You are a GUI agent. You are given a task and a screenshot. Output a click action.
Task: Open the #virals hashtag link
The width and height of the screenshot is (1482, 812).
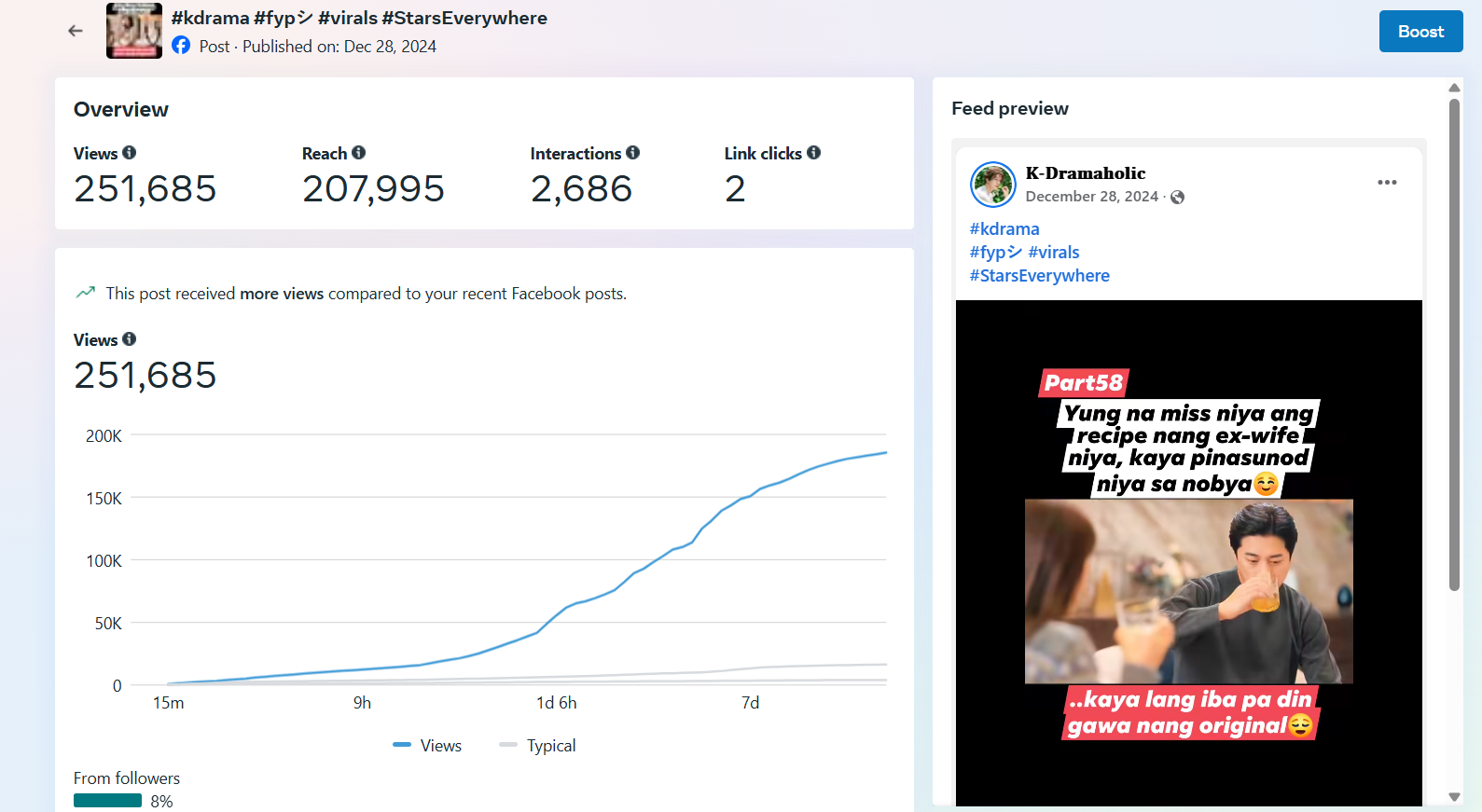(x=1054, y=253)
